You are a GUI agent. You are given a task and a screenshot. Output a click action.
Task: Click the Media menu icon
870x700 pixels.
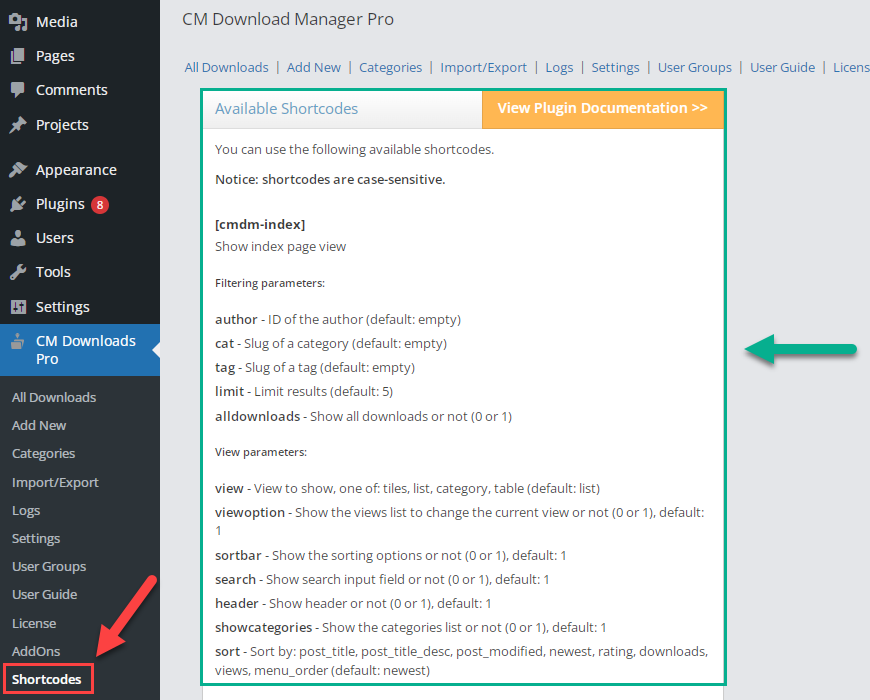click(x=18, y=22)
